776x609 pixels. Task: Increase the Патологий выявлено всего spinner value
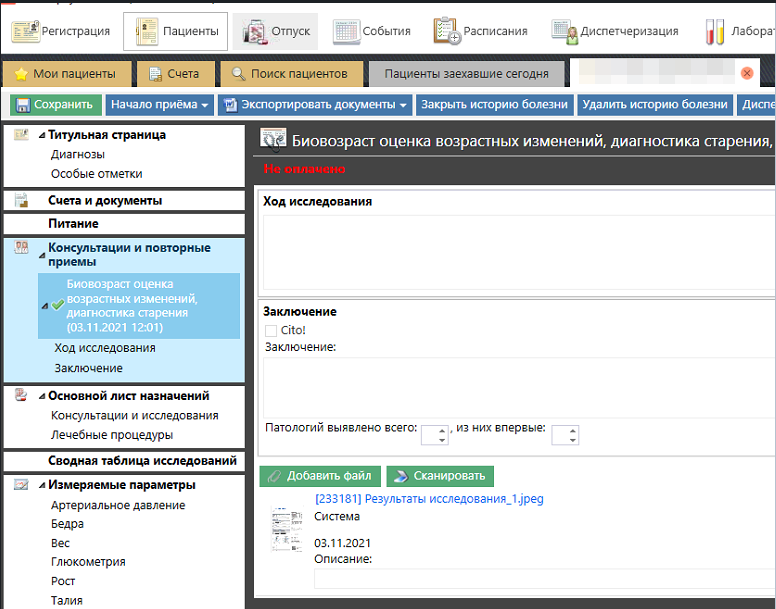pyautogui.click(x=441, y=430)
